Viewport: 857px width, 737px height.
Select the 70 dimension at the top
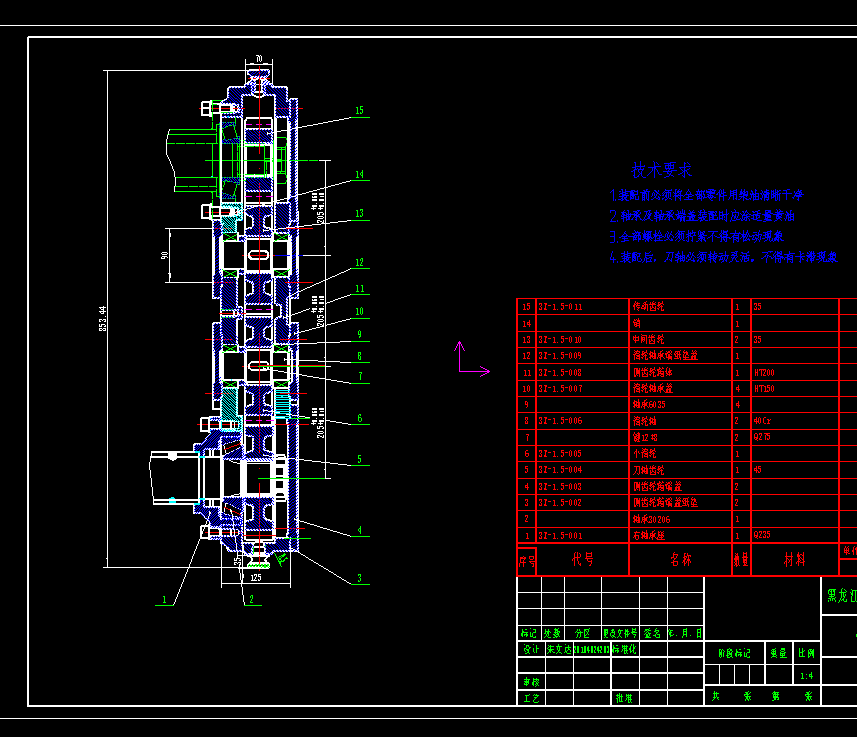[x=259, y=59]
